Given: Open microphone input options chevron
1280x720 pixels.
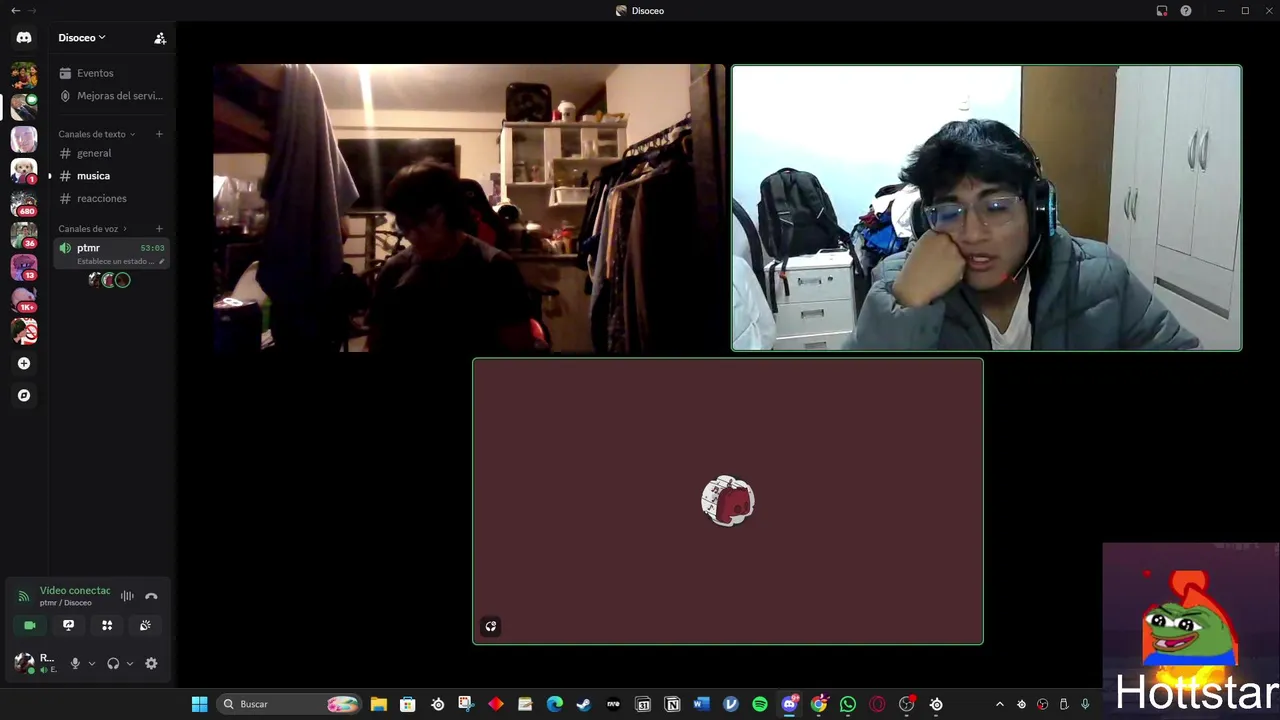Looking at the screenshot, I should pos(92,663).
